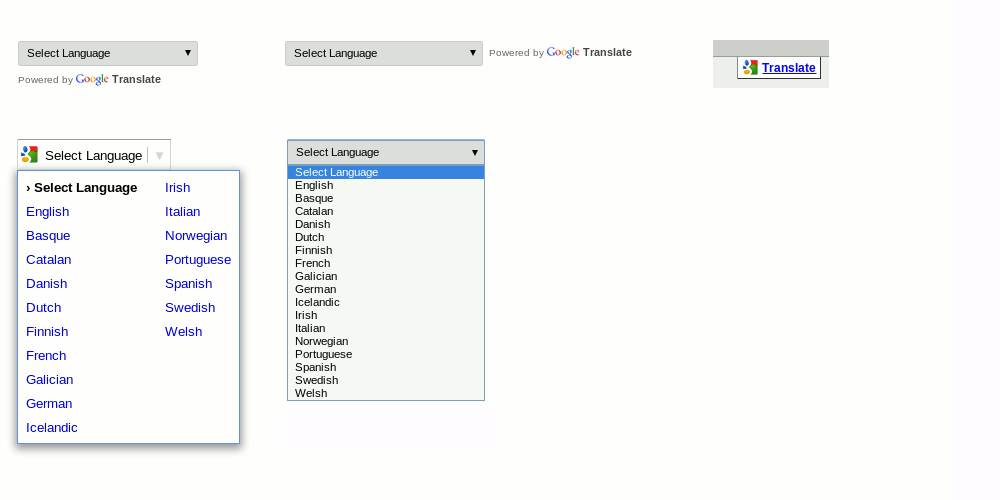Image resolution: width=1000 pixels, height=500 pixels.
Task: Collapse the opened Select Language combo box above the list
Action: (x=385, y=152)
